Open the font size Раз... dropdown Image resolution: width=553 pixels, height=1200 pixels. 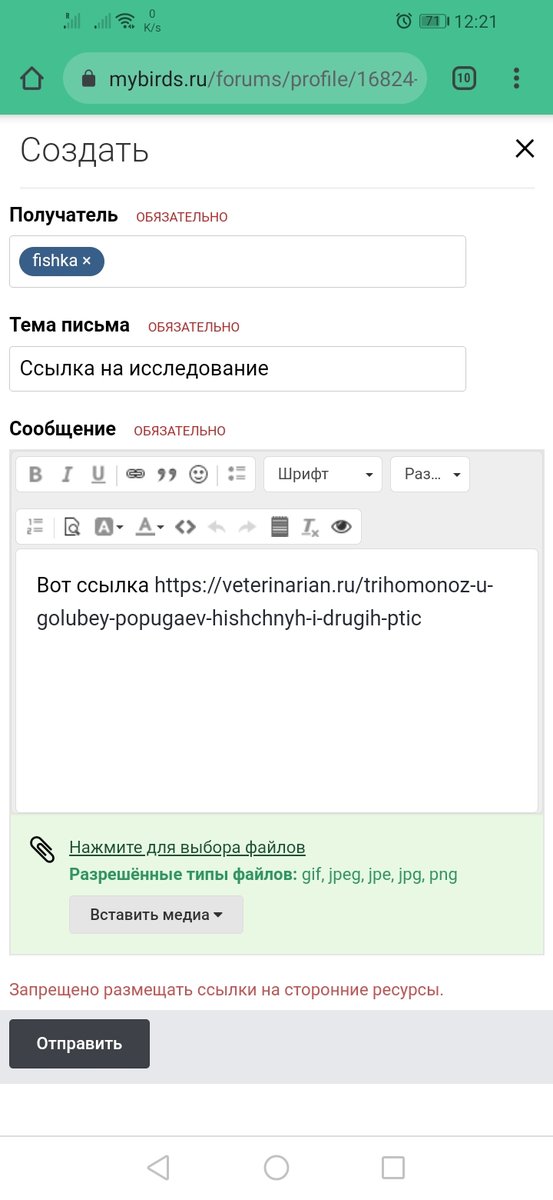point(430,474)
